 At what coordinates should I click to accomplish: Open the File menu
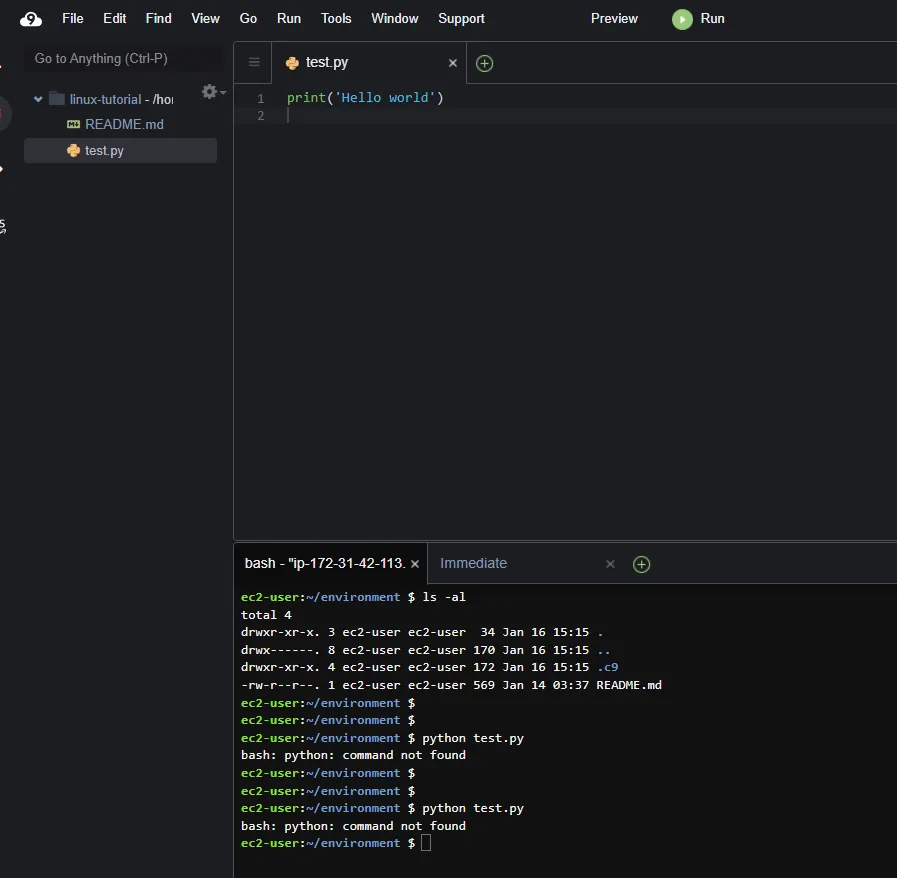coord(73,18)
